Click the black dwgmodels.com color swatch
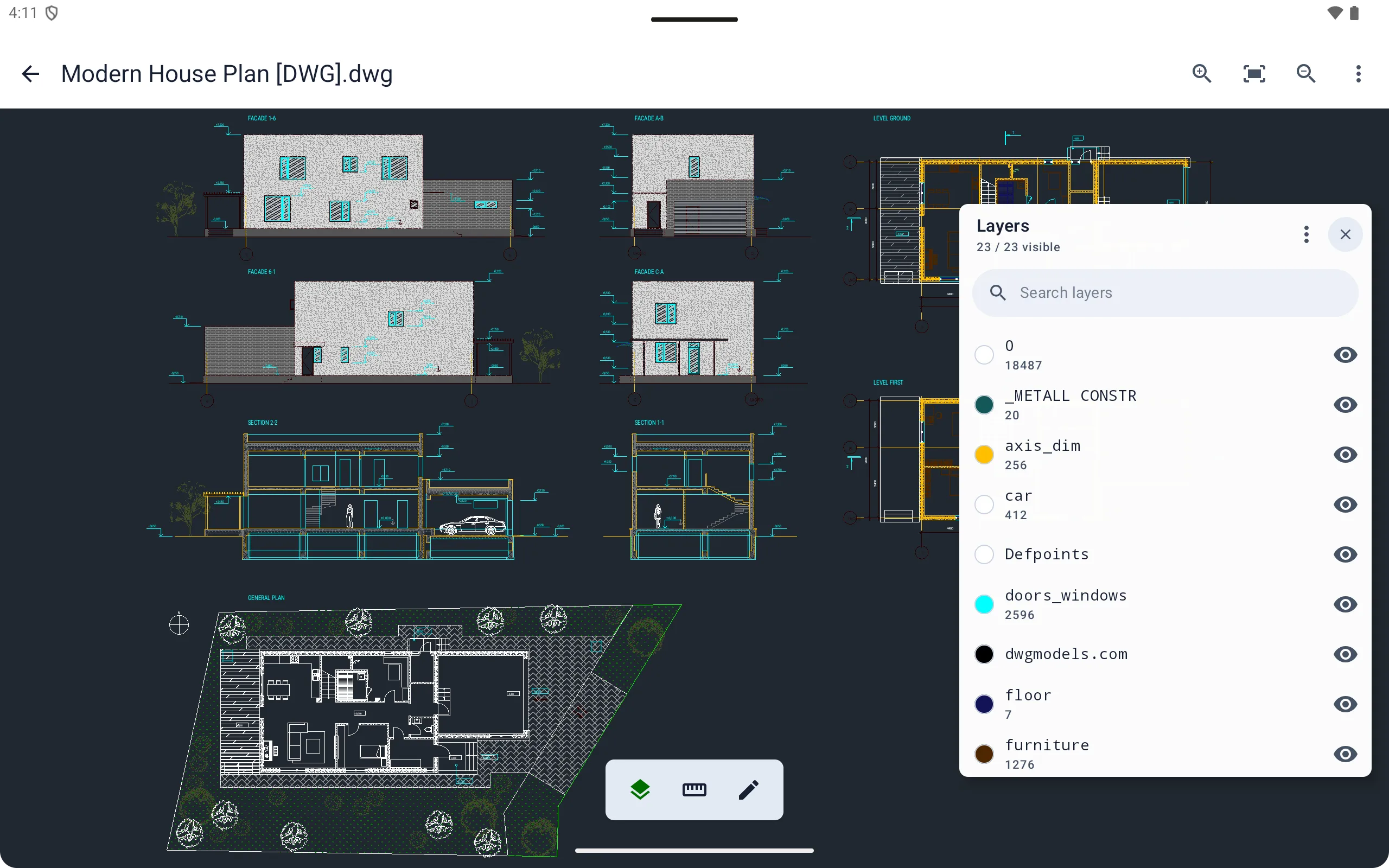Screen dimensions: 1389x868 tap(984, 654)
